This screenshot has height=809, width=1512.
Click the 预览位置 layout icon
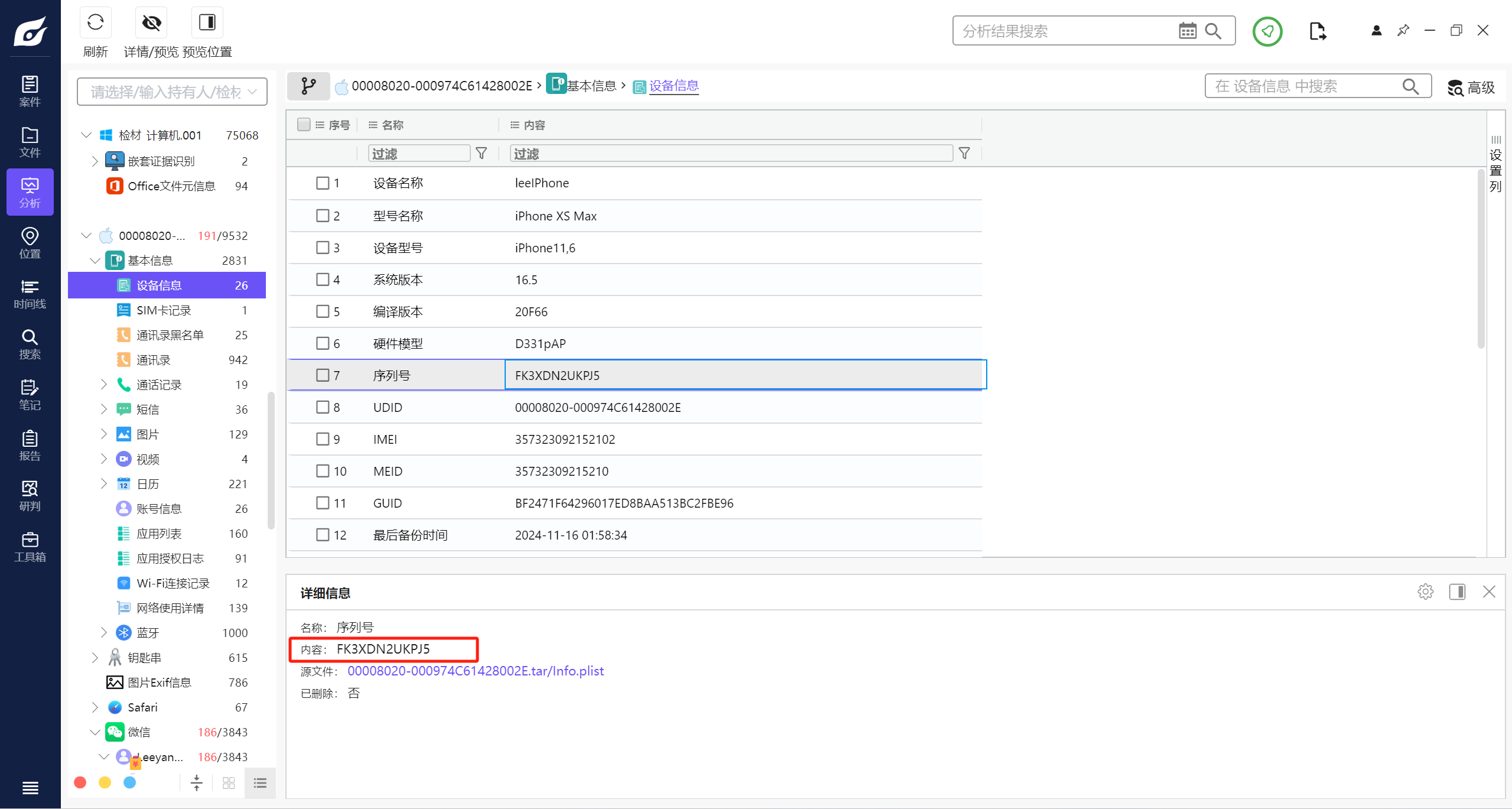pos(207,24)
